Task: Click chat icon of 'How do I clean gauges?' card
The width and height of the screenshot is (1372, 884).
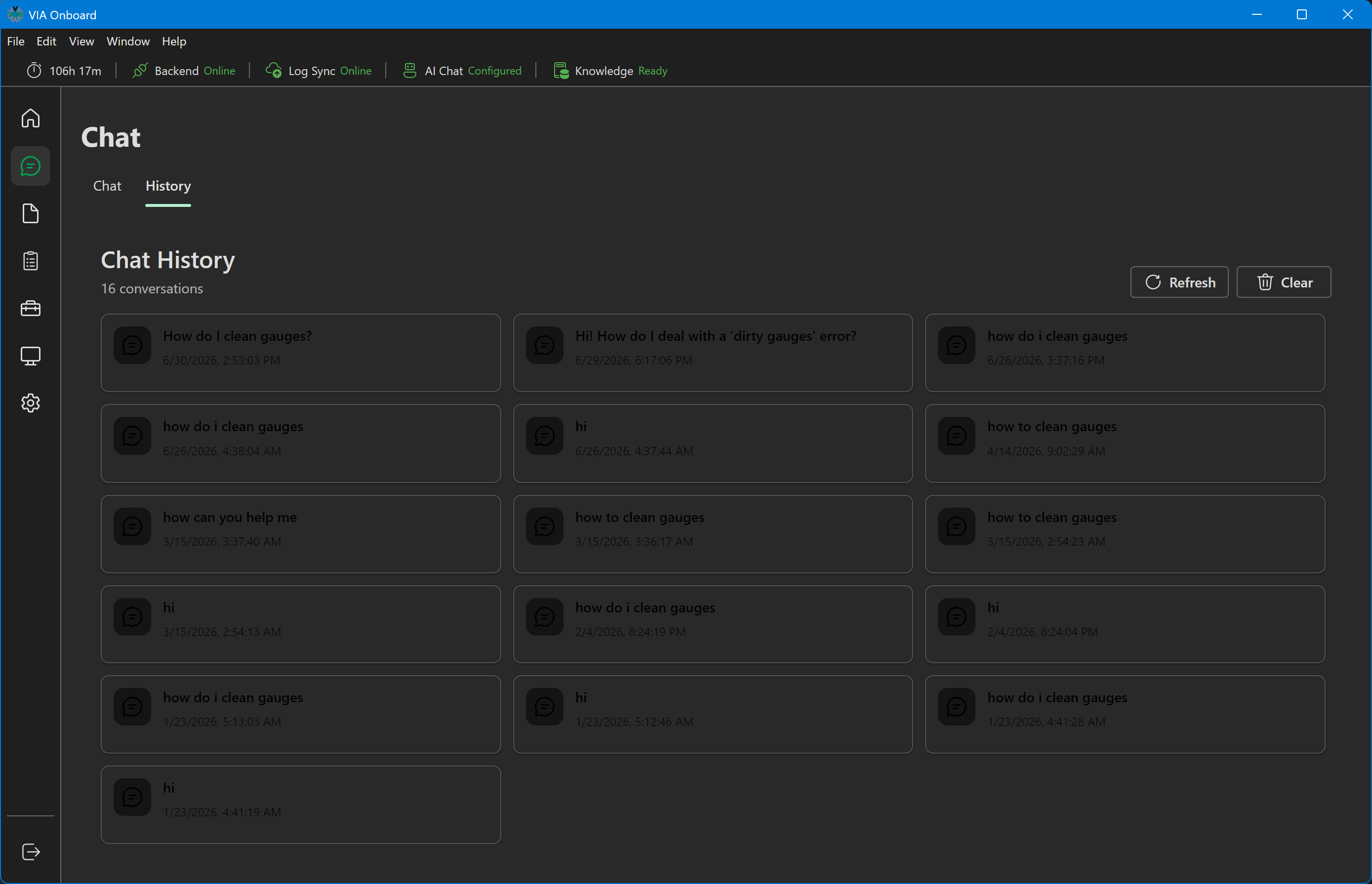Action: click(x=133, y=346)
